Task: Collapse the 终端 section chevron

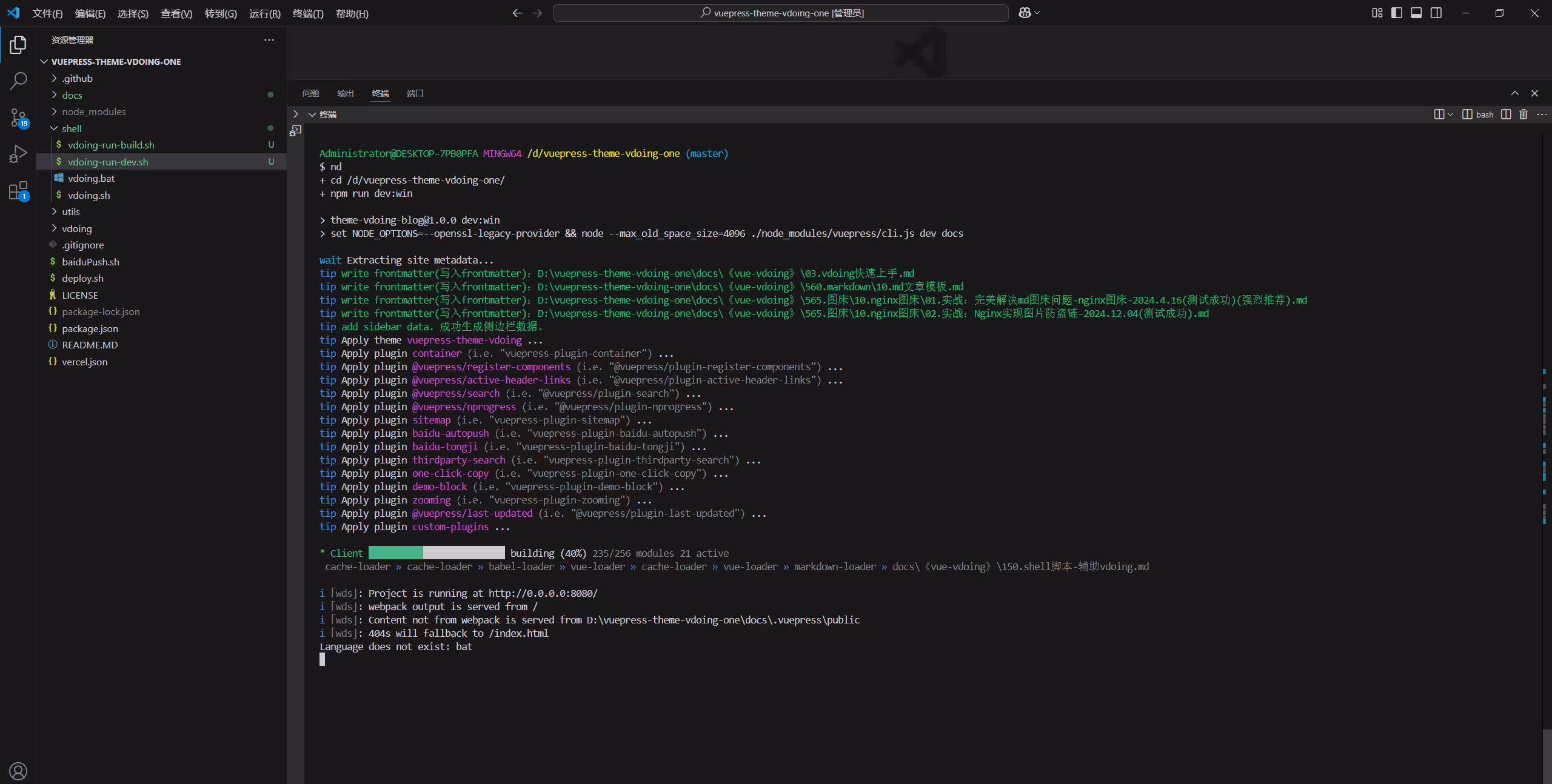Action: (312, 115)
